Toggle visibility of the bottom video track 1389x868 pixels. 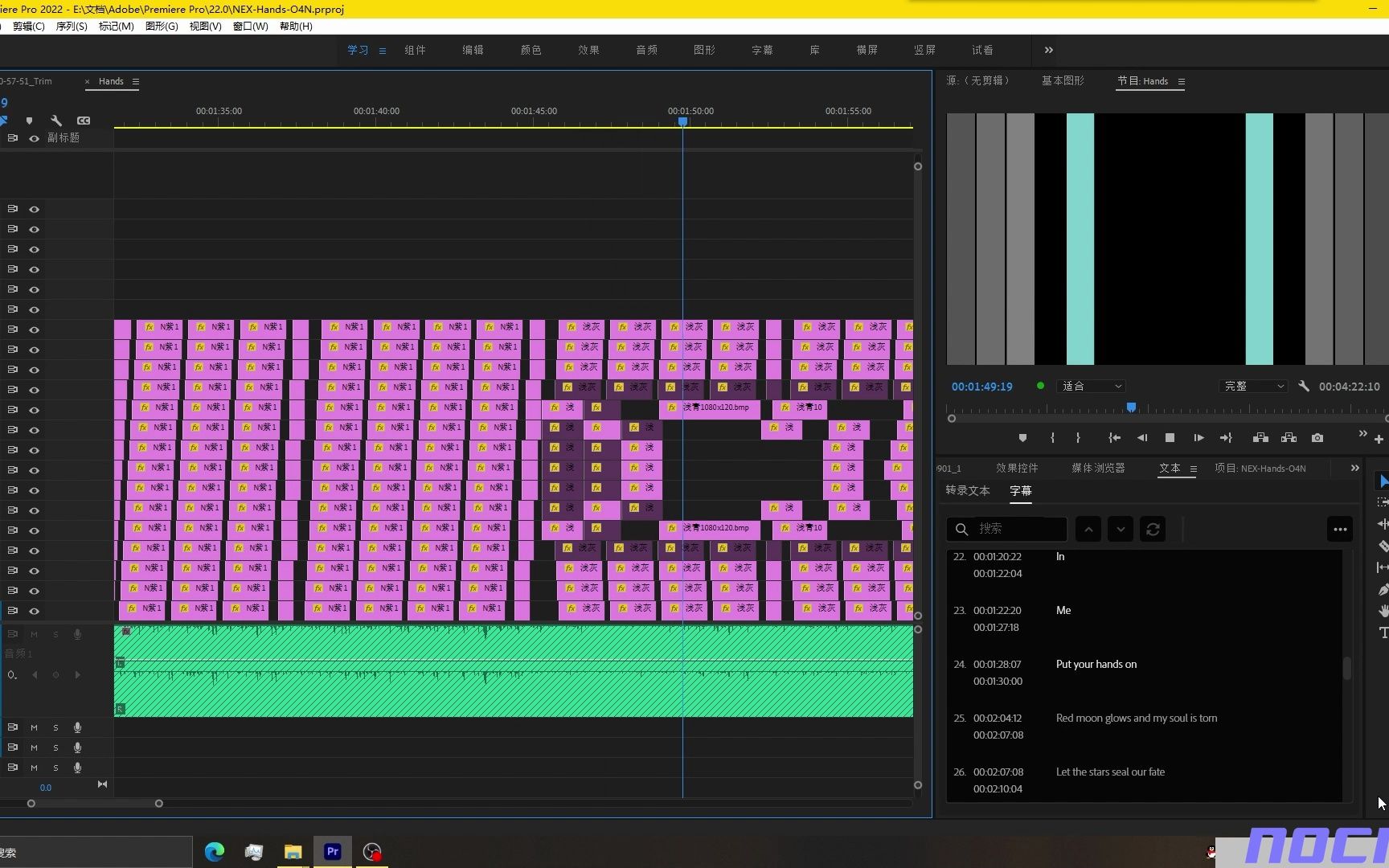pos(35,611)
